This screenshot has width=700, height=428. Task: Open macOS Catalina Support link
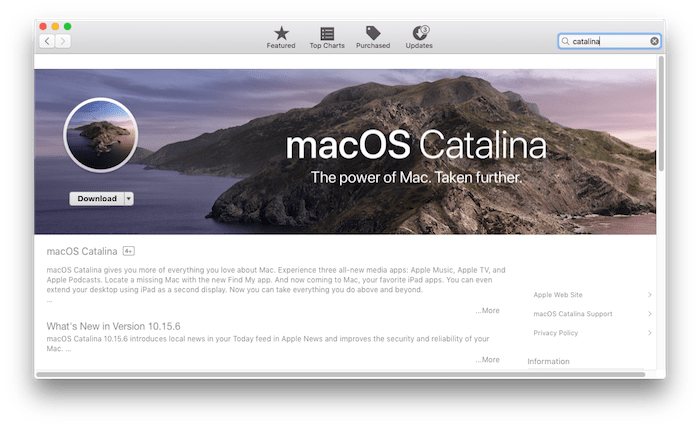coord(573,314)
